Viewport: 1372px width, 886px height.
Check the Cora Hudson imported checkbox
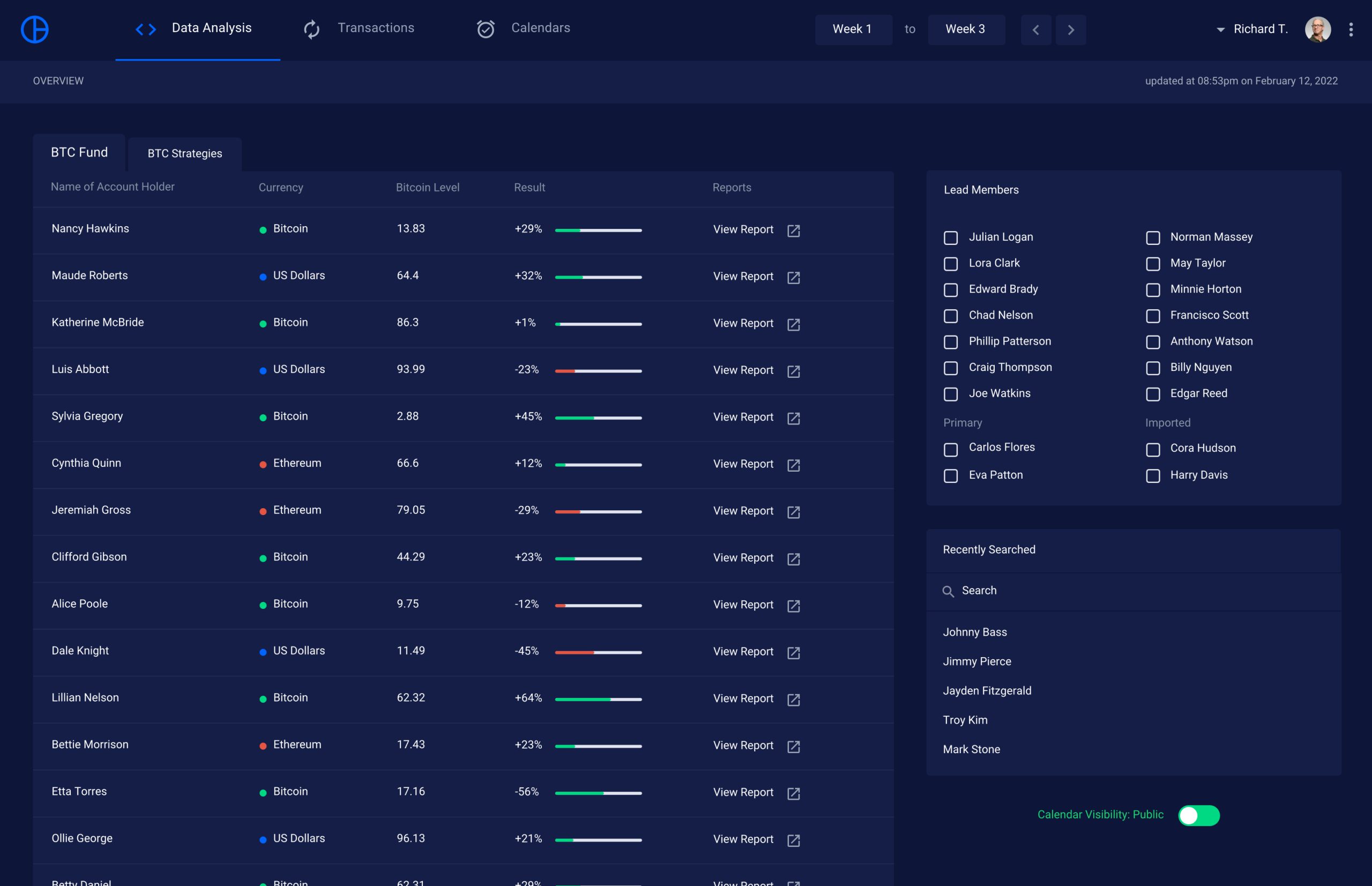click(x=1152, y=449)
